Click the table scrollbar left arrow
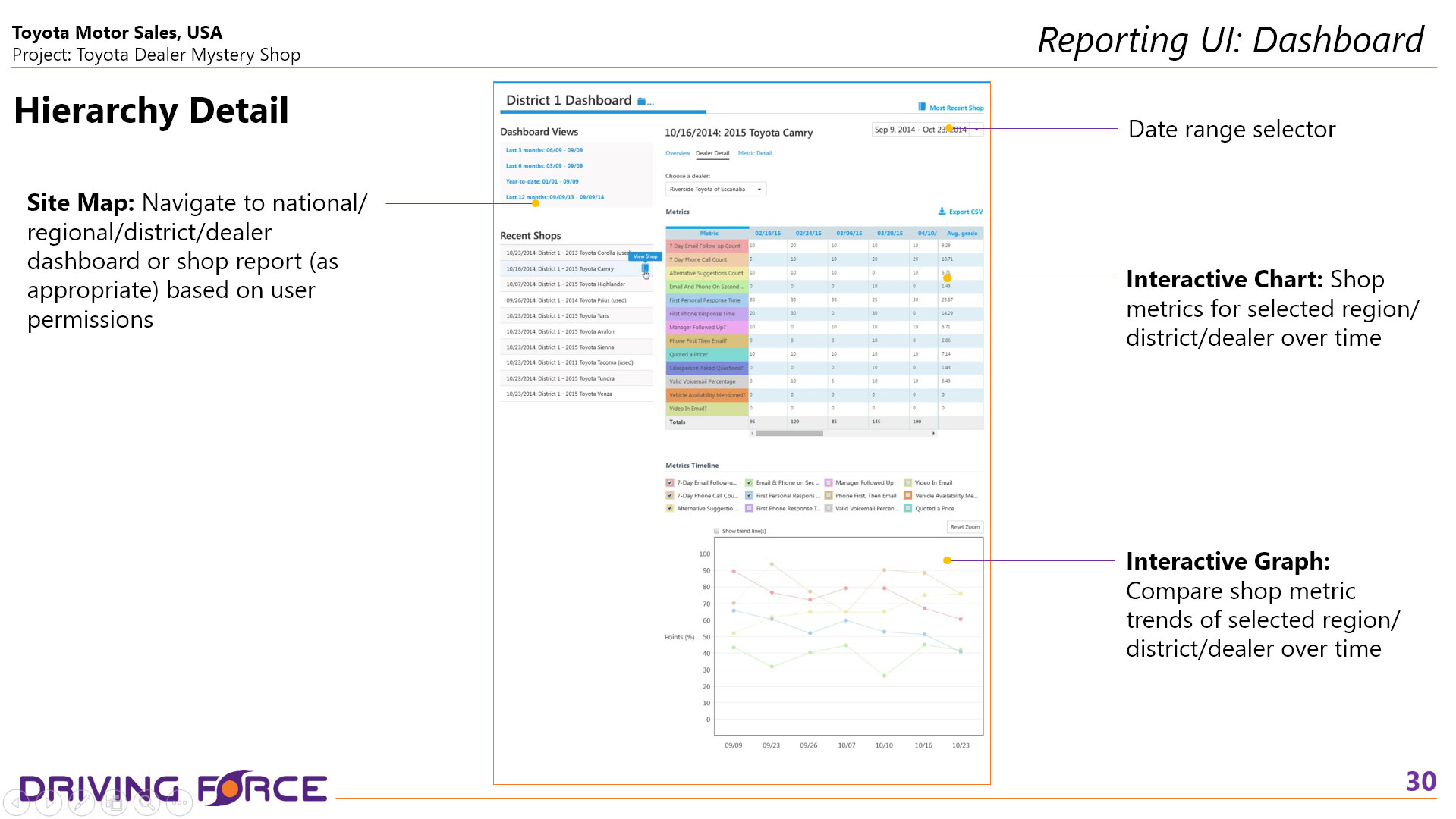Viewport: 1456px width, 819px height. click(x=752, y=434)
